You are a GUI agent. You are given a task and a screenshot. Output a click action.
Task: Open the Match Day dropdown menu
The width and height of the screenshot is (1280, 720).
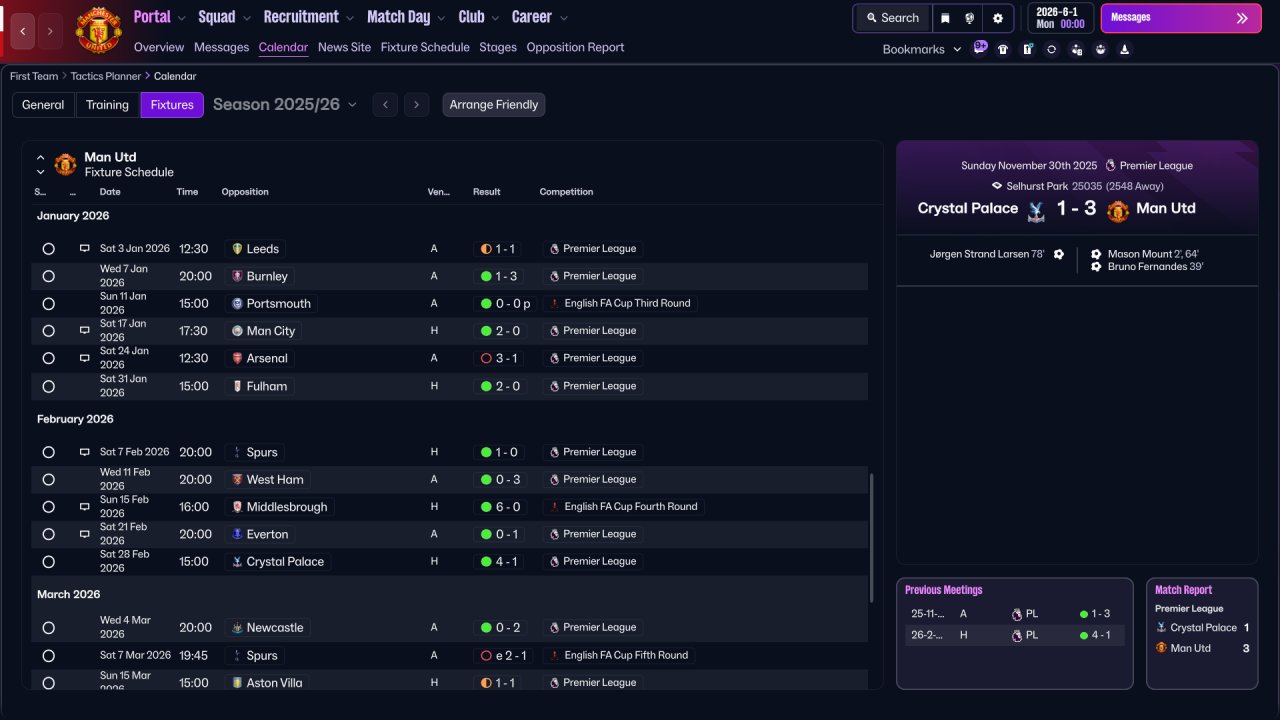[406, 17]
